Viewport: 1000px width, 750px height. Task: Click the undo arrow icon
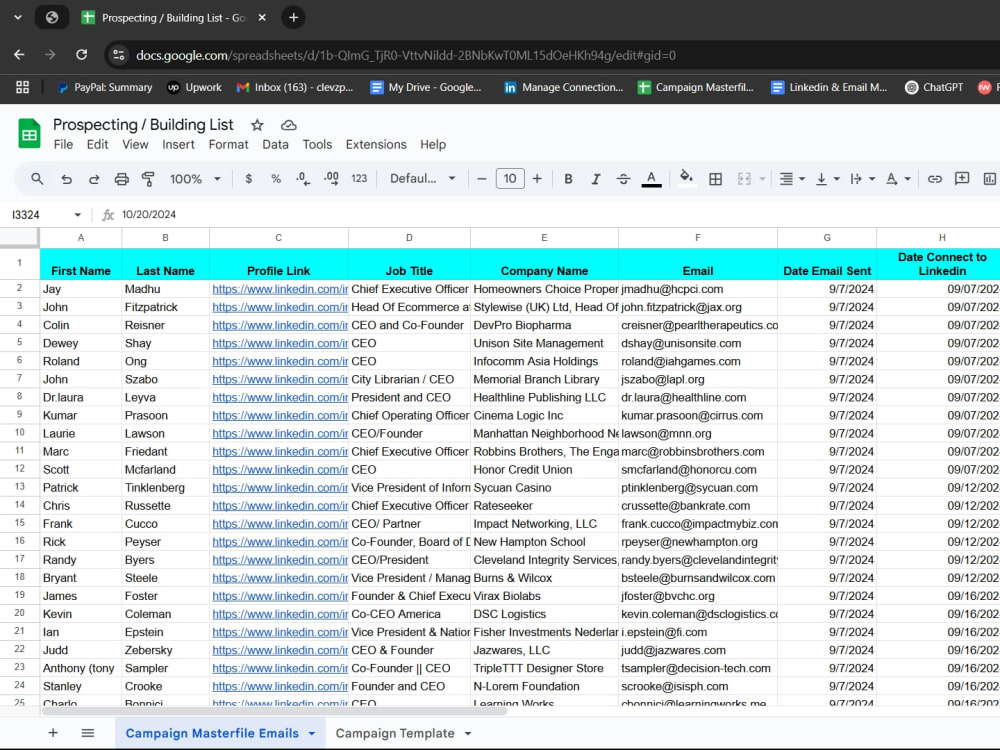[x=66, y=179]
